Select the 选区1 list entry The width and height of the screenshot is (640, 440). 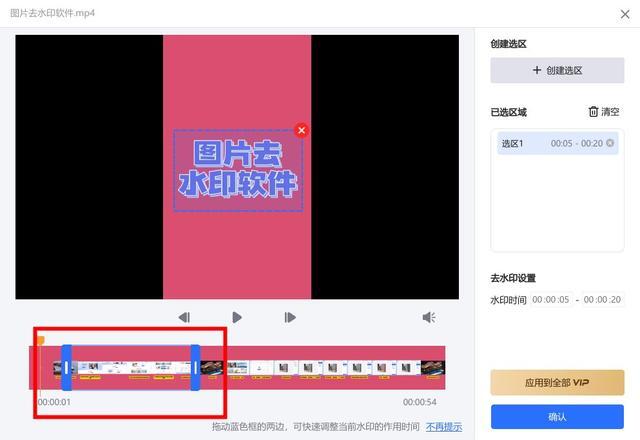pos(557,143)
